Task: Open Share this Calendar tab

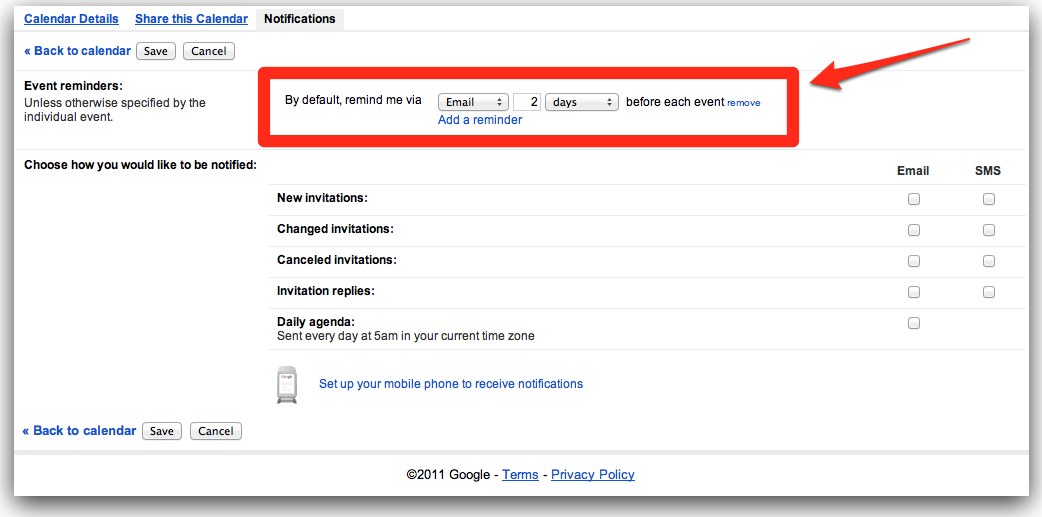Action: pos(191,19)
